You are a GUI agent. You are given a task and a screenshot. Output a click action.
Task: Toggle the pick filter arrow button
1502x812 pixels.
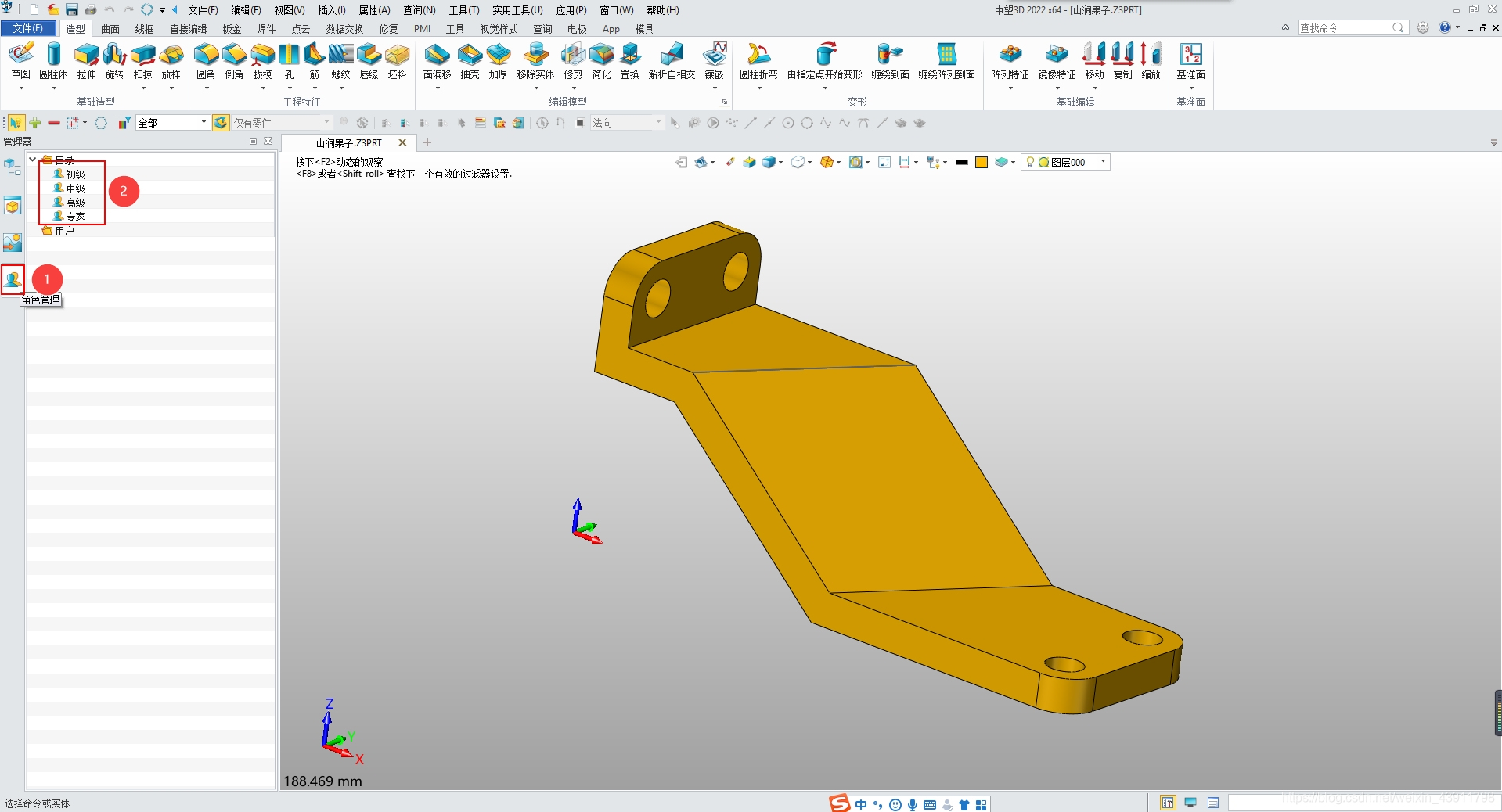16,123
